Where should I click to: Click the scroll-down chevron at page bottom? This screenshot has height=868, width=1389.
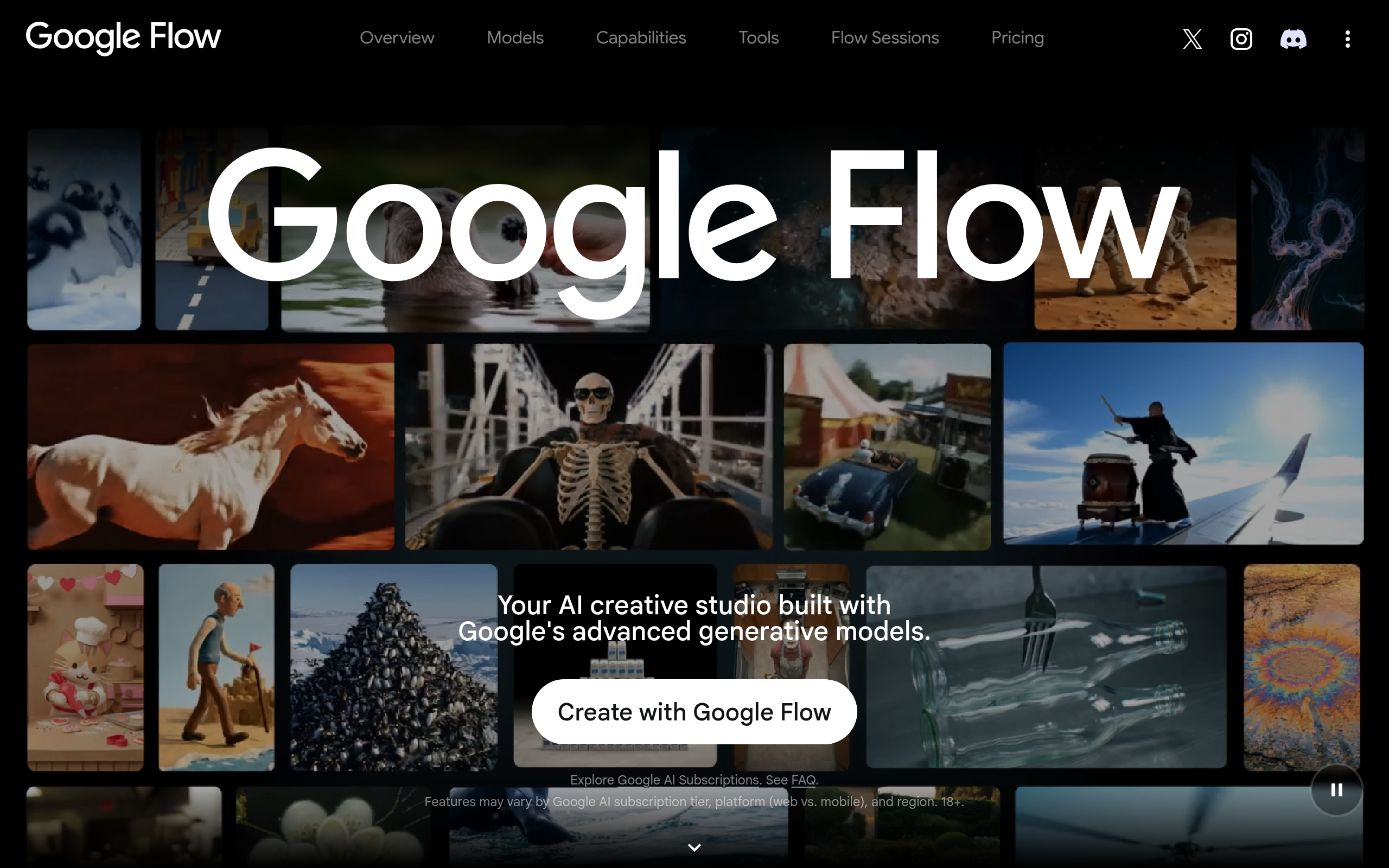(x=694, y=847)
